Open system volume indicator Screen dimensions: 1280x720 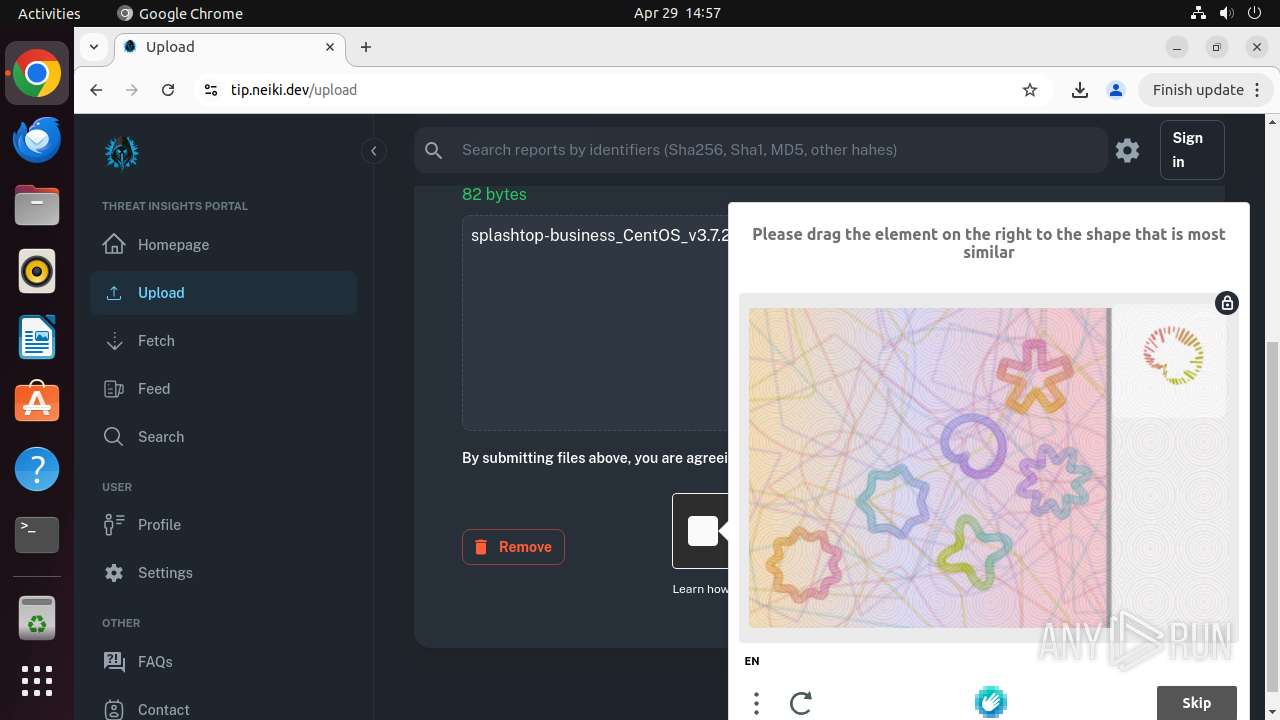point(1227,13)
